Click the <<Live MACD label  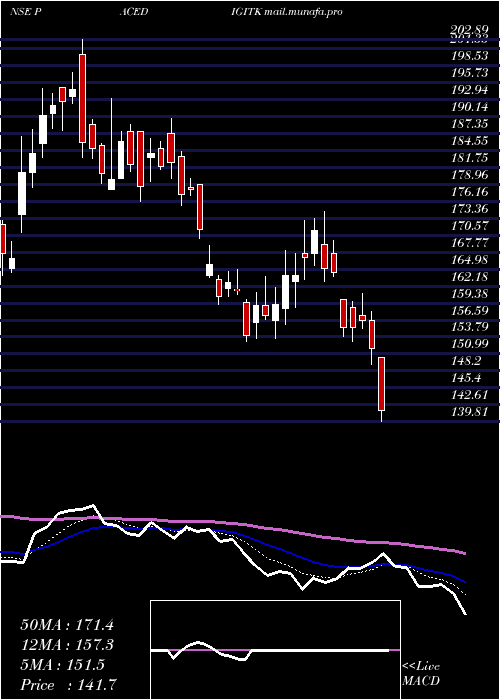(x=421, y=673)
